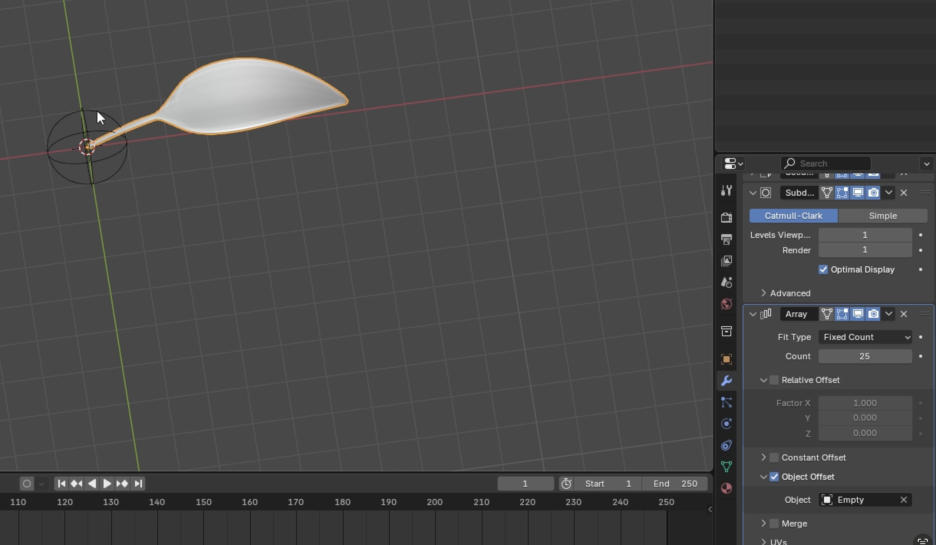This screenshot has width=936, height=545.
Task: Toggle Subdivision modifier viewport display
Action: [858, 193]
